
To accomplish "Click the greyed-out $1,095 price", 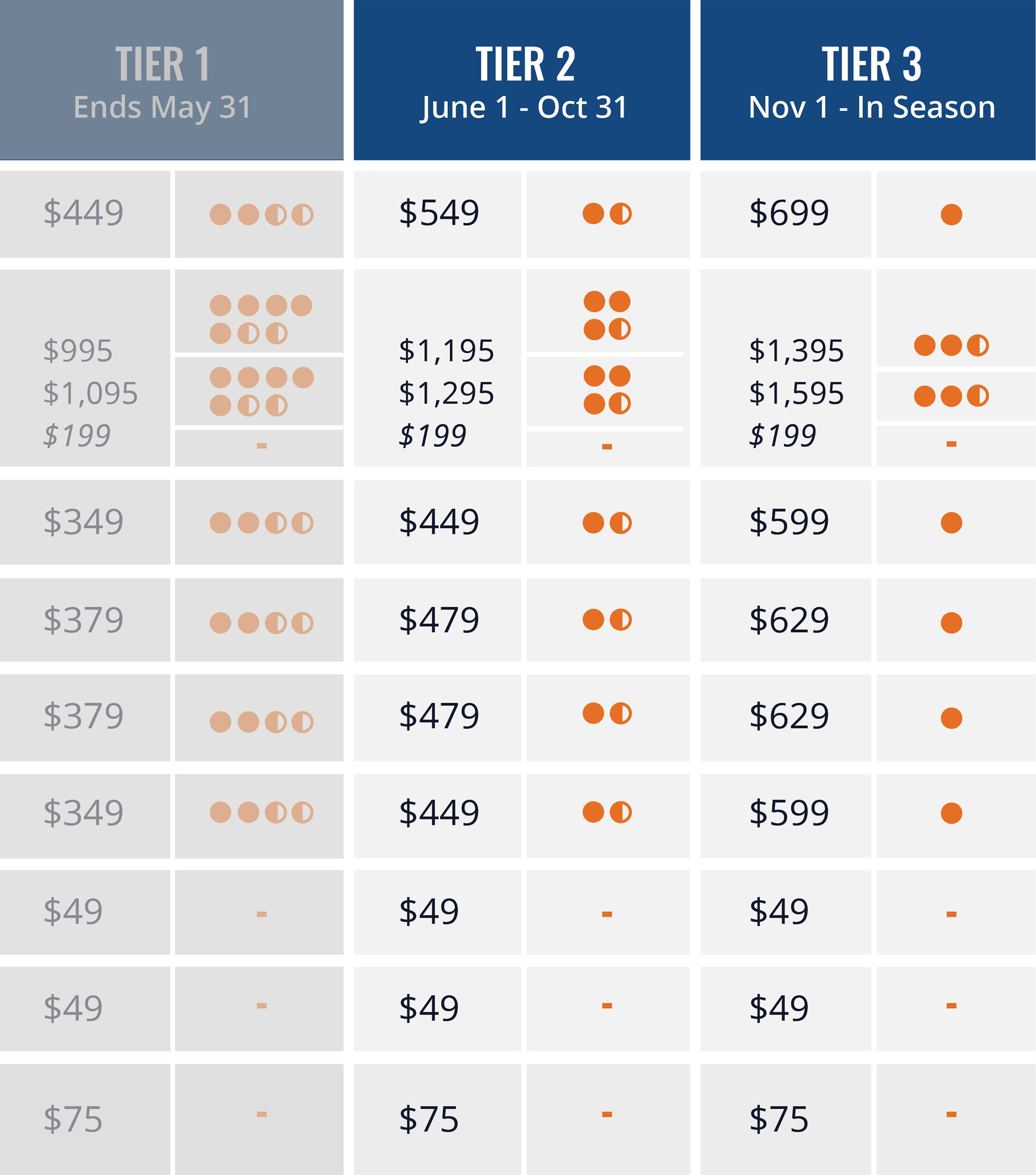I will pos(91,394).
